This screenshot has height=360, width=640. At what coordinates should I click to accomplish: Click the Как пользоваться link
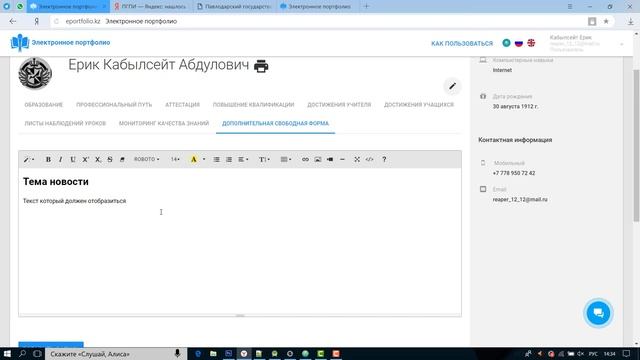tap(462, 43)
